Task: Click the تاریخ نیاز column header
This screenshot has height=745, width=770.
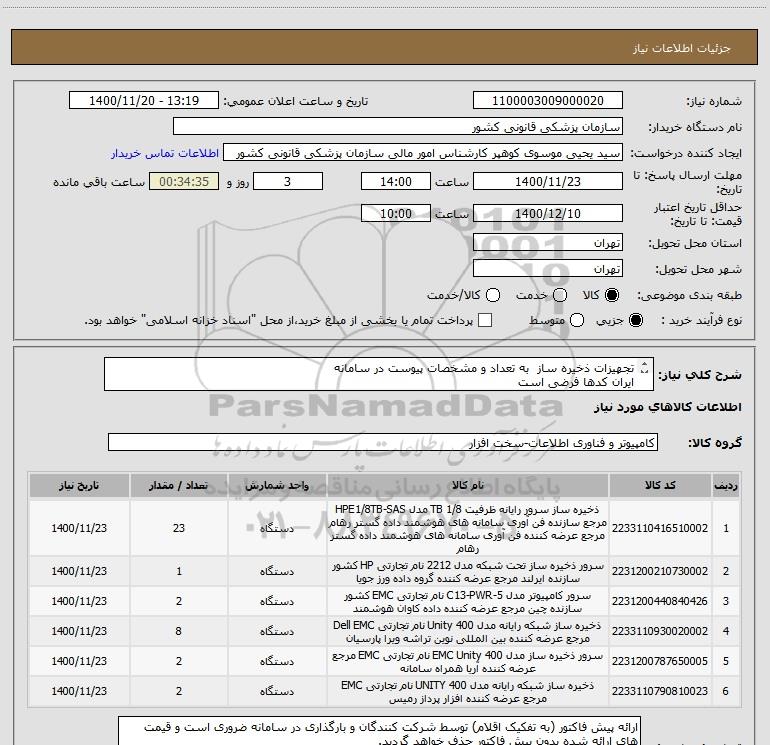Action: pos(79,486)
